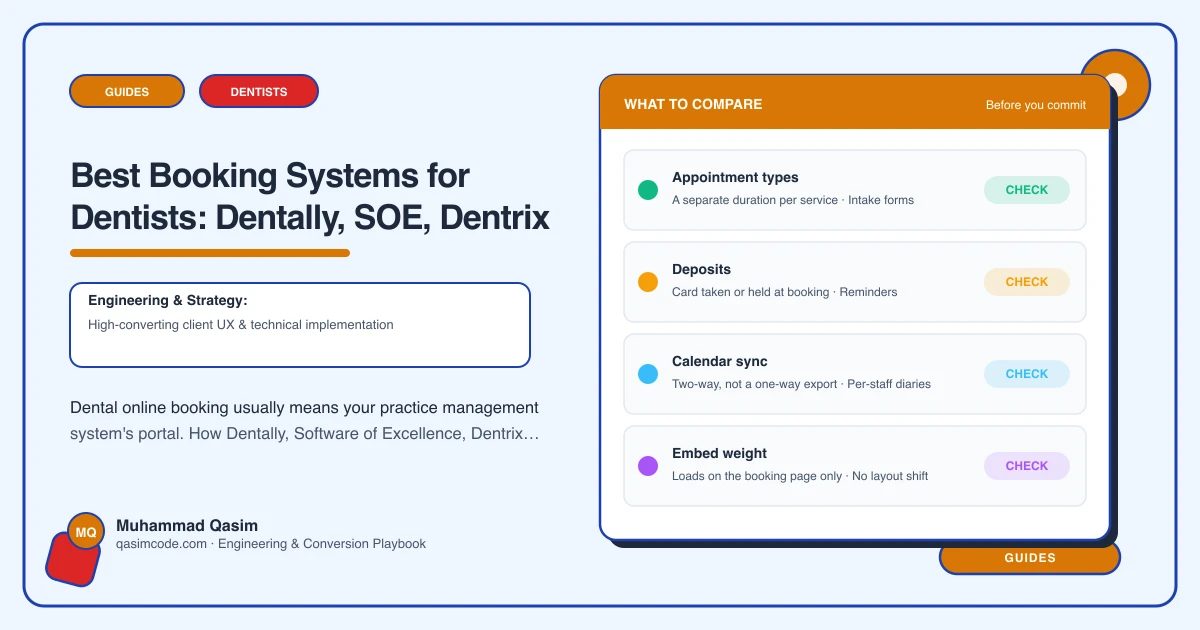Click the orange GUIDES tag at top left
Viewport: 1200px width, 630px height.
pos(127,91)
